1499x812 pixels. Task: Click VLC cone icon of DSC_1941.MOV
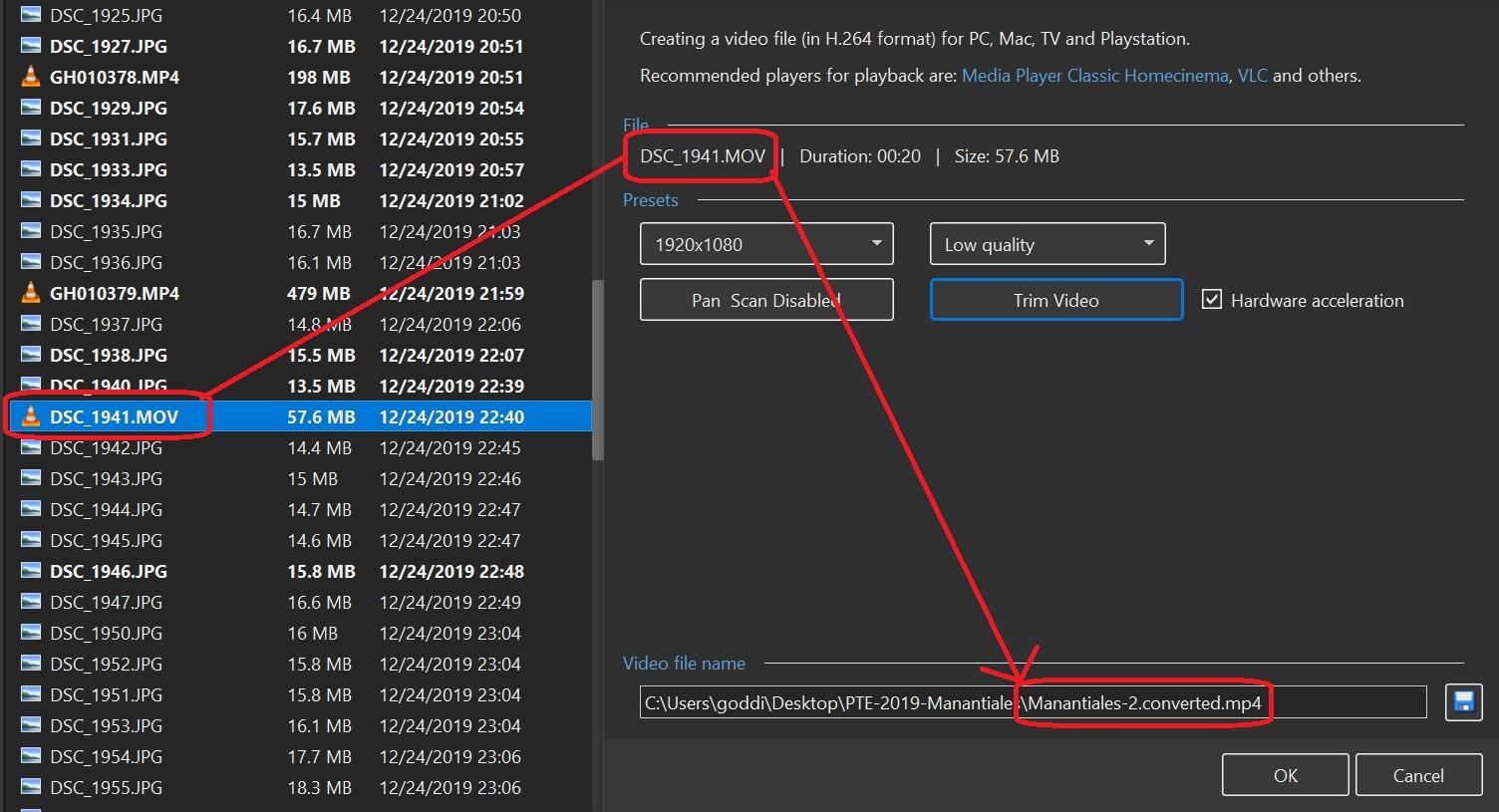(x=31, y=416)
